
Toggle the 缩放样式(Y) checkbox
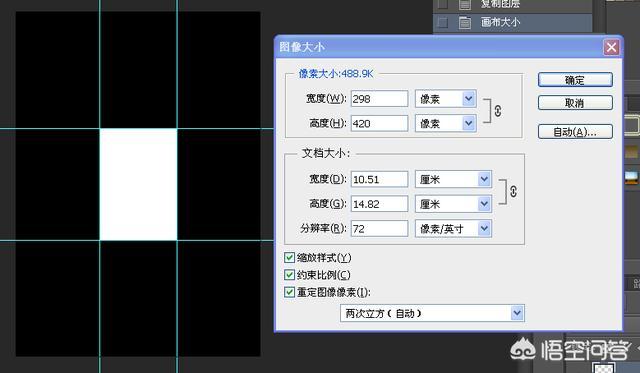(289, 258)
